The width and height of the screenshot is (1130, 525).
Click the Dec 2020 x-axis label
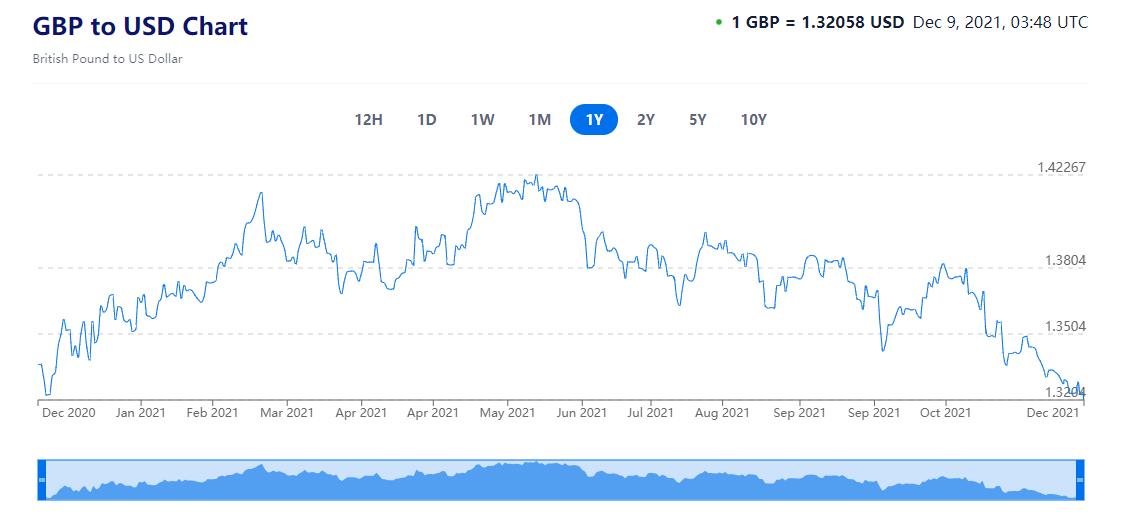click(67, 412)
